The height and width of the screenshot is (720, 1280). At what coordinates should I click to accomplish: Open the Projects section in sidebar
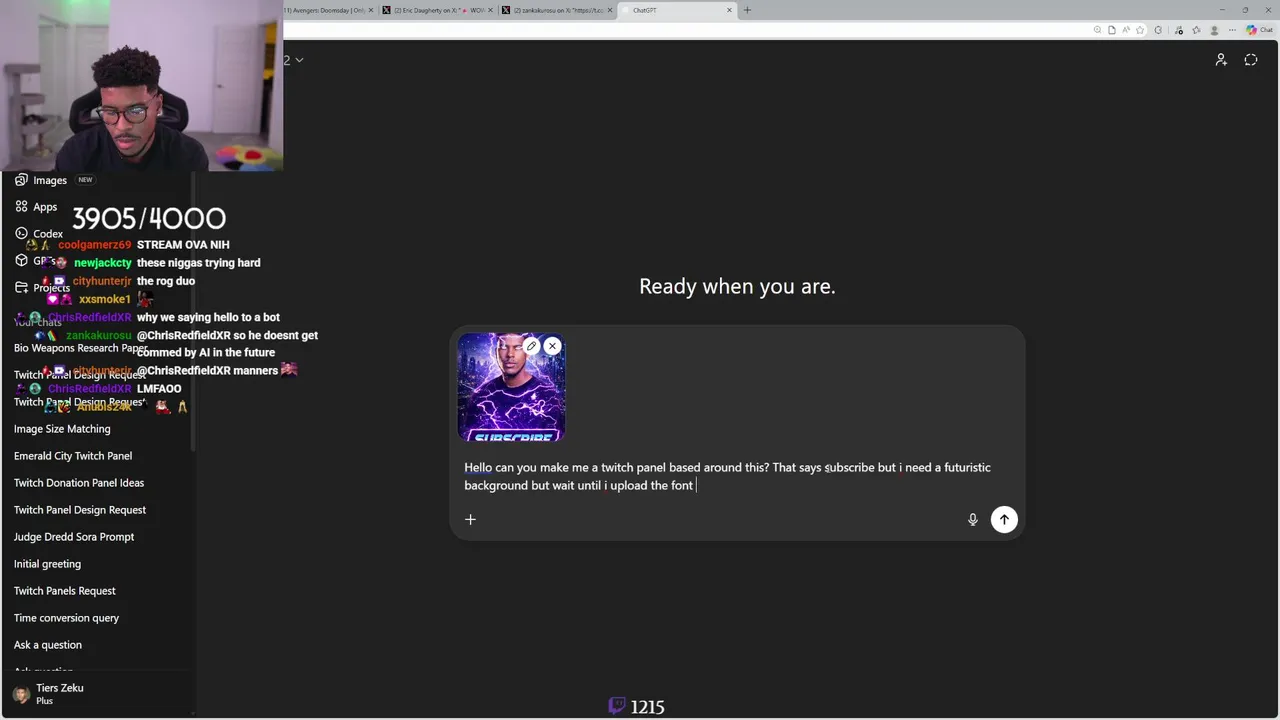pos(42,288)
